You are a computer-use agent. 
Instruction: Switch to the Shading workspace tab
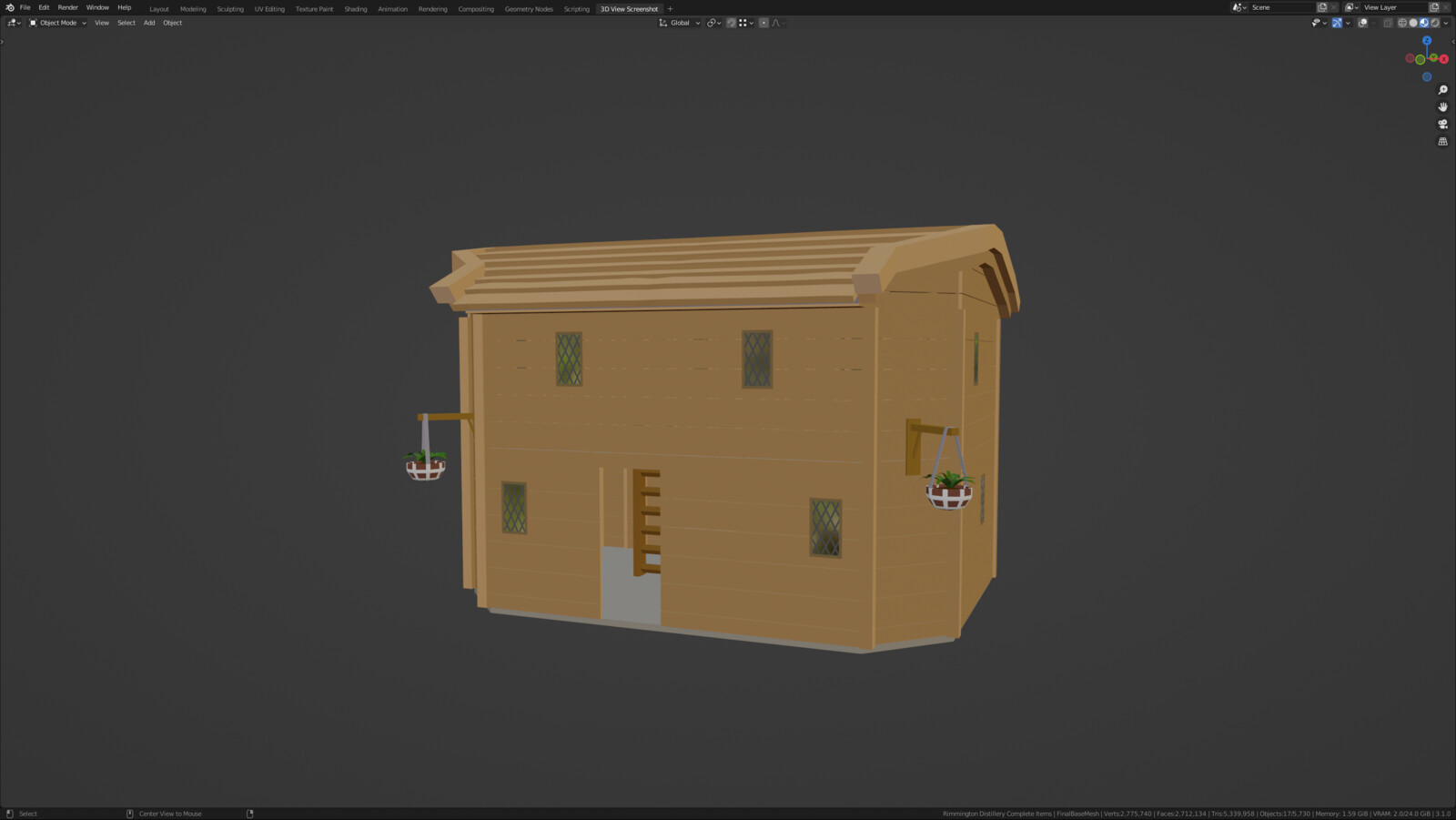point(356,9)
